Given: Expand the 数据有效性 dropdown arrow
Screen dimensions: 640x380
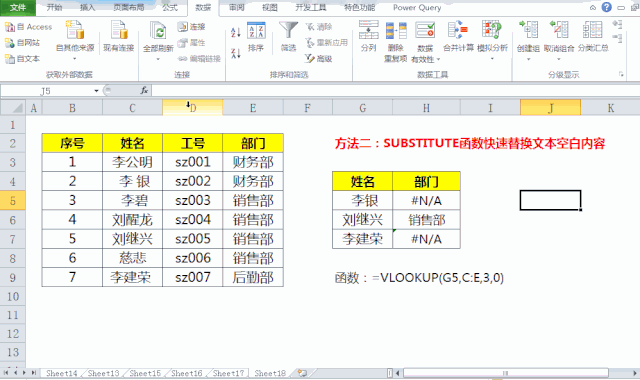Looking at the screenshot, I should 438,60.
